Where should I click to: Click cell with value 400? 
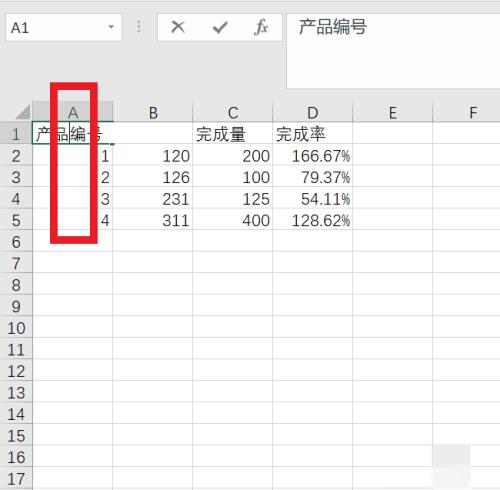pyautogui.click(x=233, y=220)
